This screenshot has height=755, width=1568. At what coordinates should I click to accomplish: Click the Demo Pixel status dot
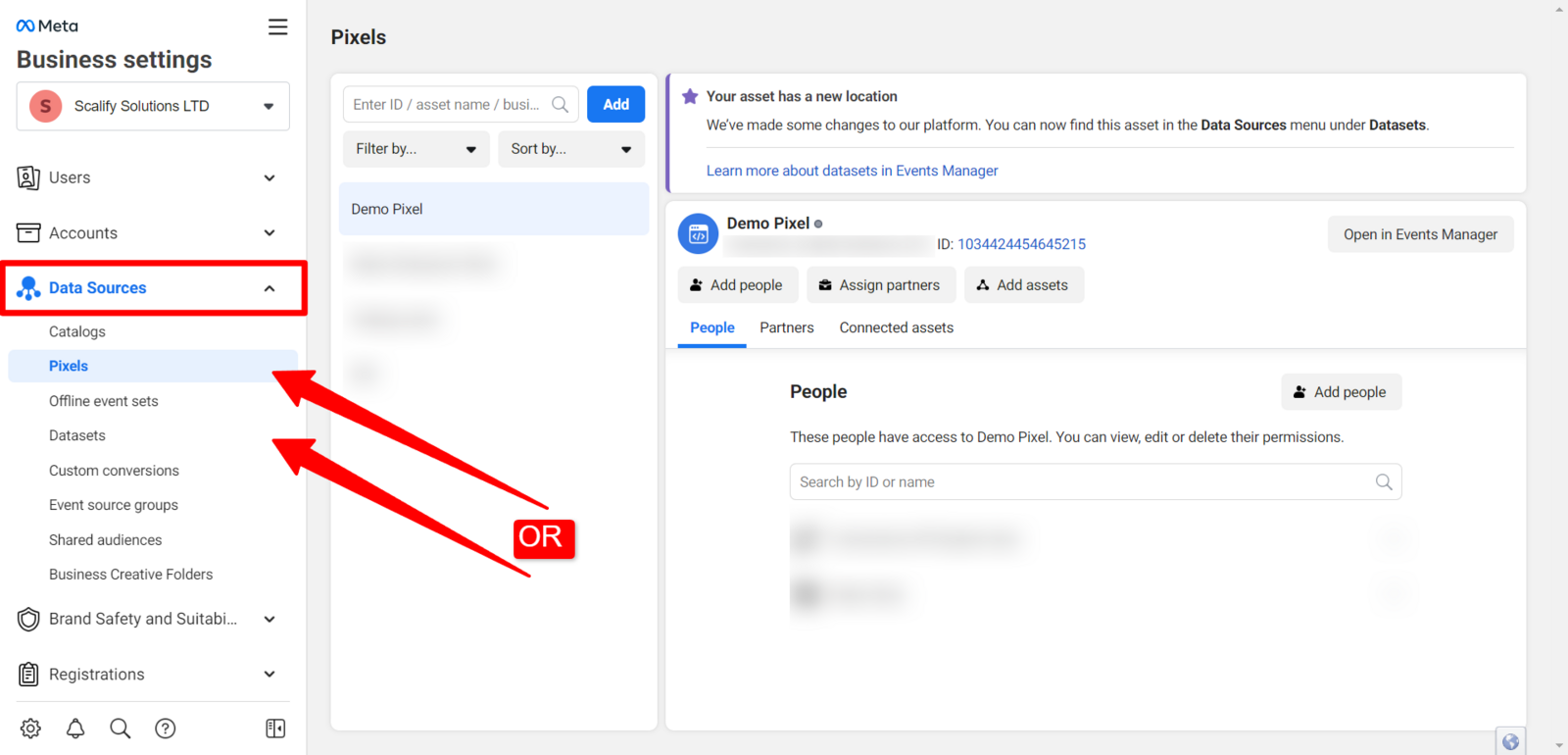[818, 224]
